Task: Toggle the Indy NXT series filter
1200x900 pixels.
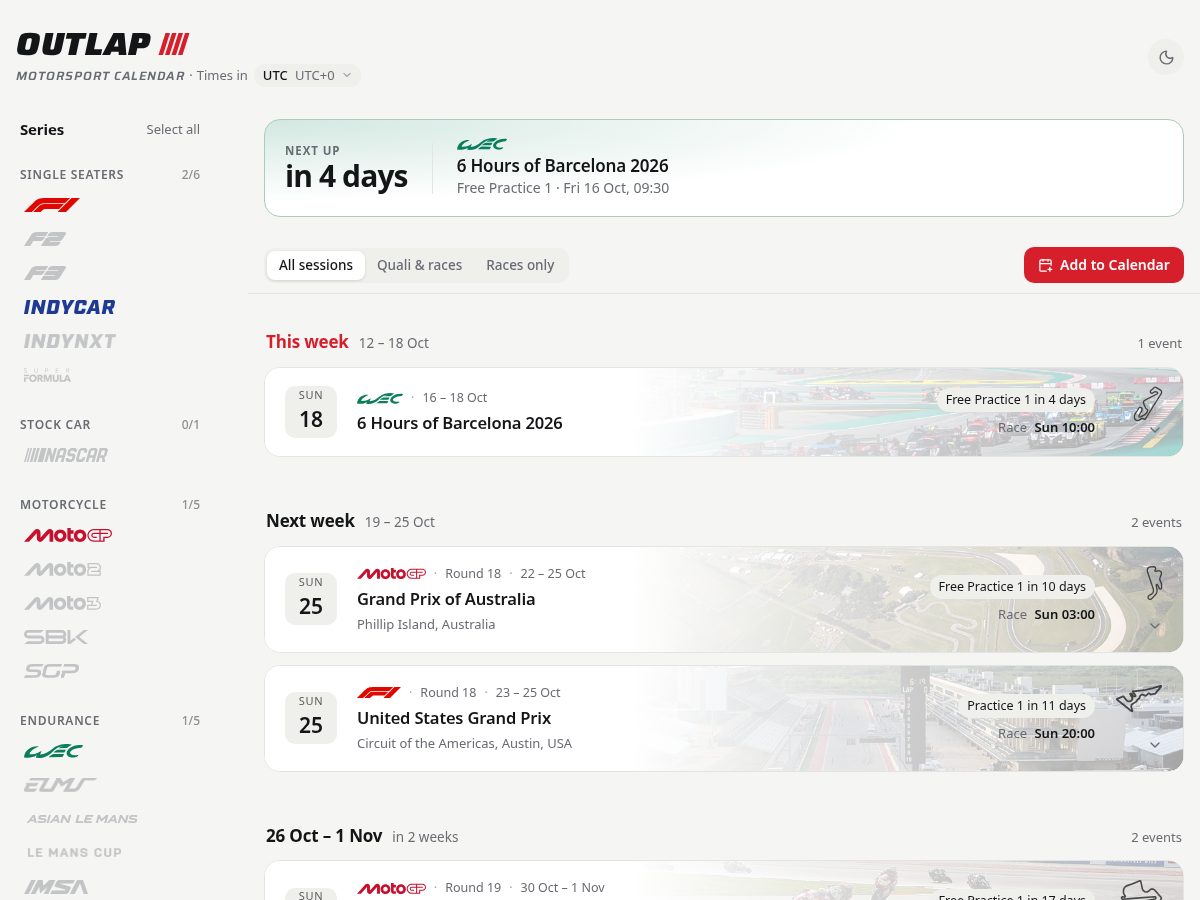Action: pos(70,341)
